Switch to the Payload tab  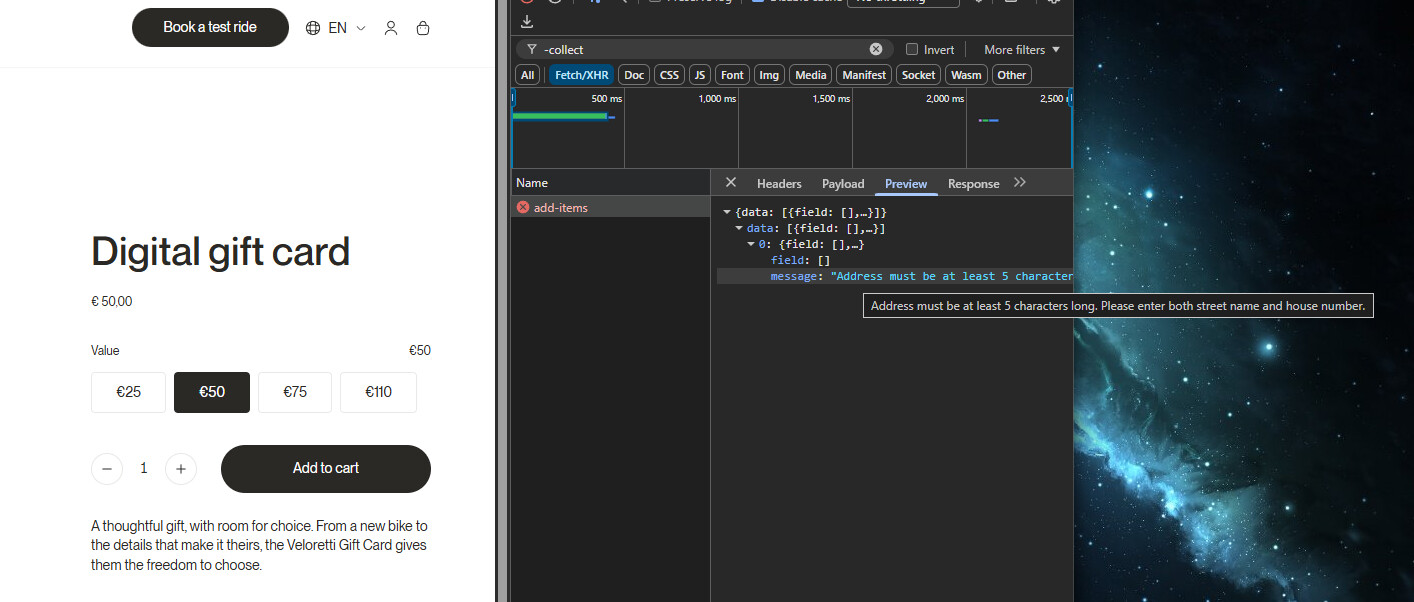coord(843,183)
